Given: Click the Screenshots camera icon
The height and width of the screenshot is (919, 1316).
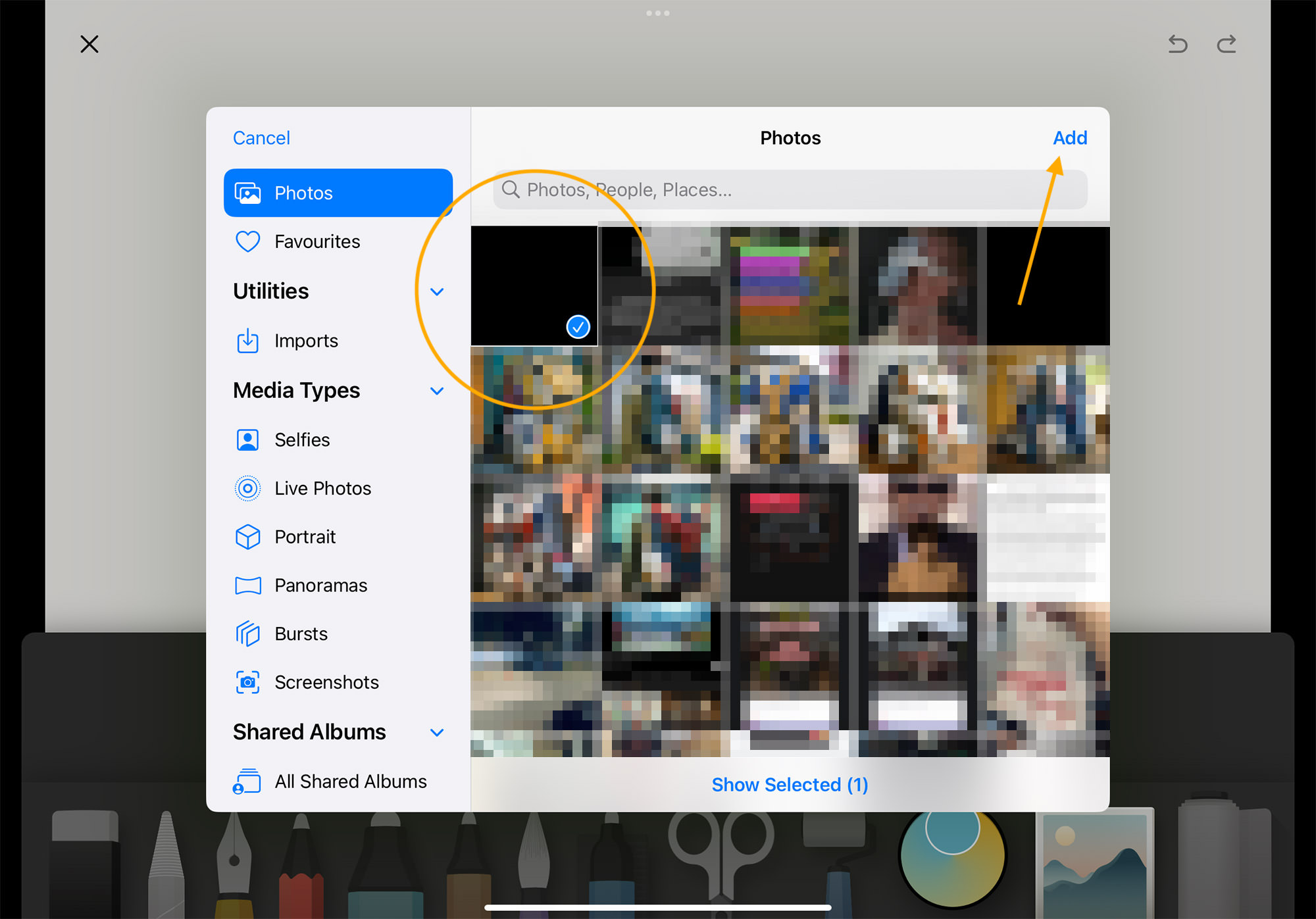Looking at the screenshot, I should tap(248, 682).
